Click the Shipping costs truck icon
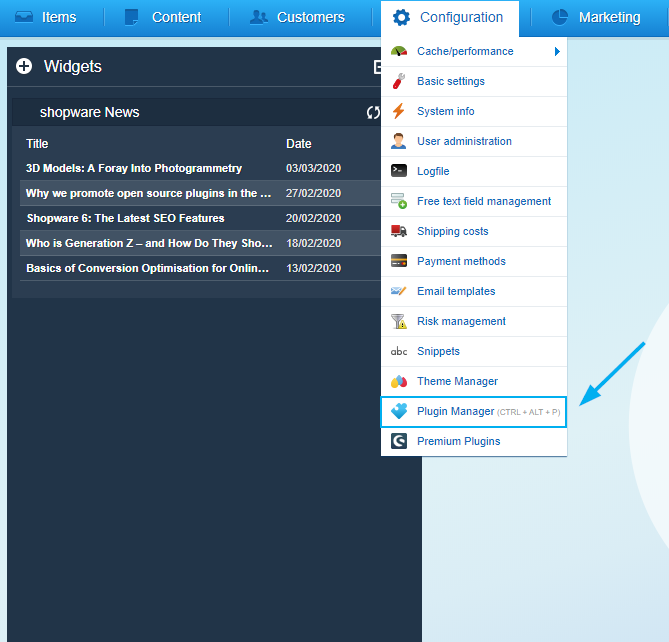The height and width of the screenshot is (642, 669). (398, 231)
